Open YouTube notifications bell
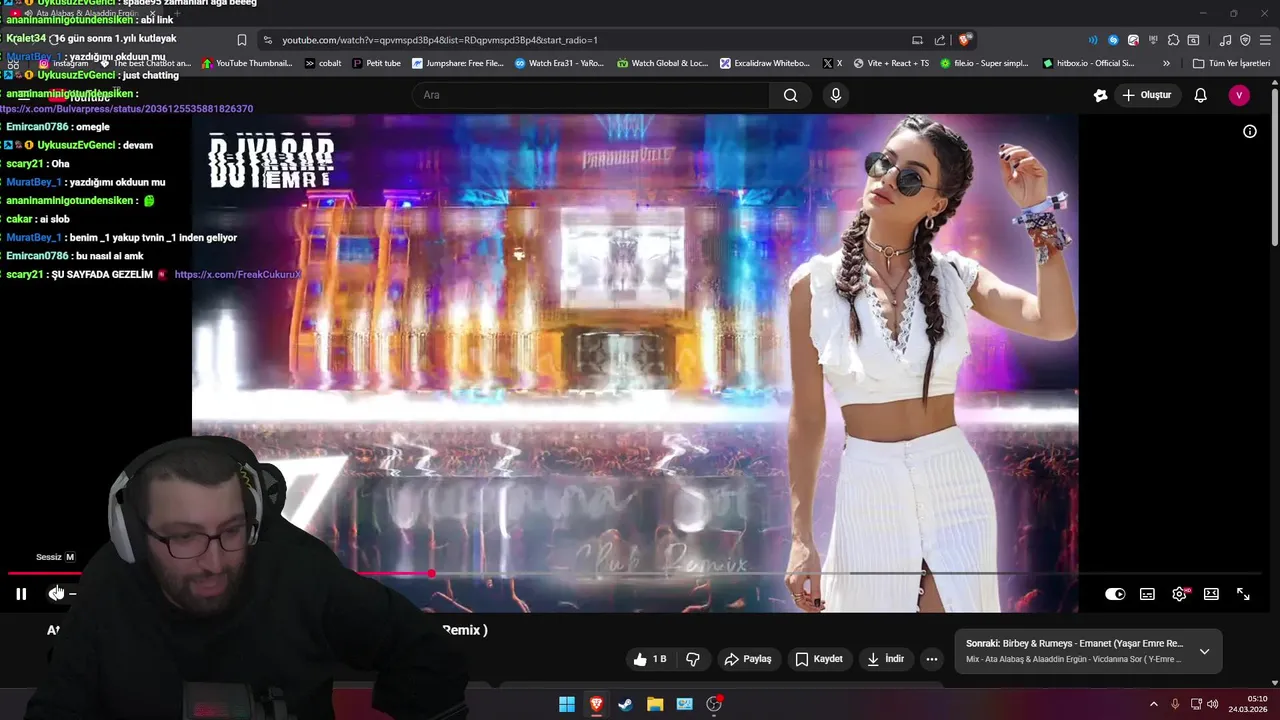Image resolution: width=1280 pixels, height=720 pixels. click(x=1201, y=95)
